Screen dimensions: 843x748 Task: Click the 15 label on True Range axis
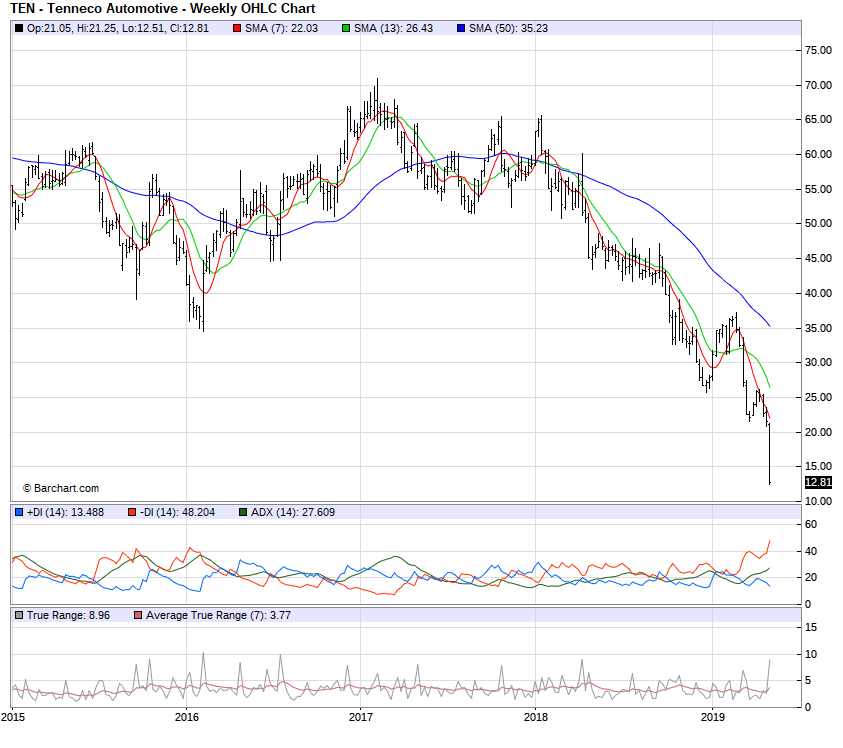coord(811,628)
